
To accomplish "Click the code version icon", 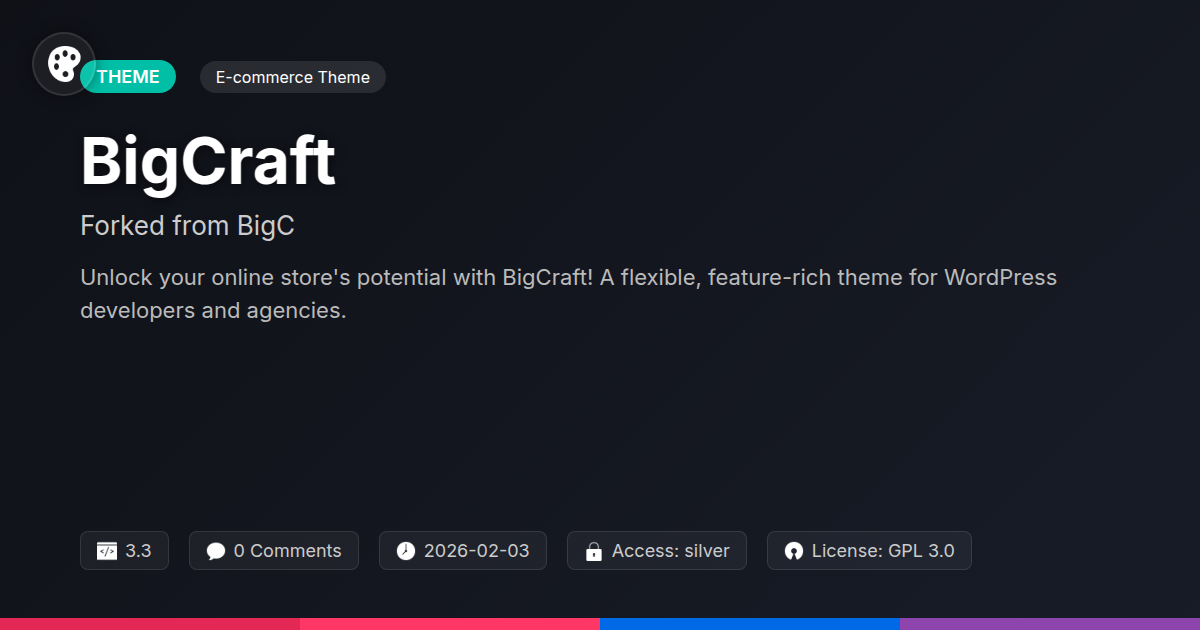I will pos(106,551).
